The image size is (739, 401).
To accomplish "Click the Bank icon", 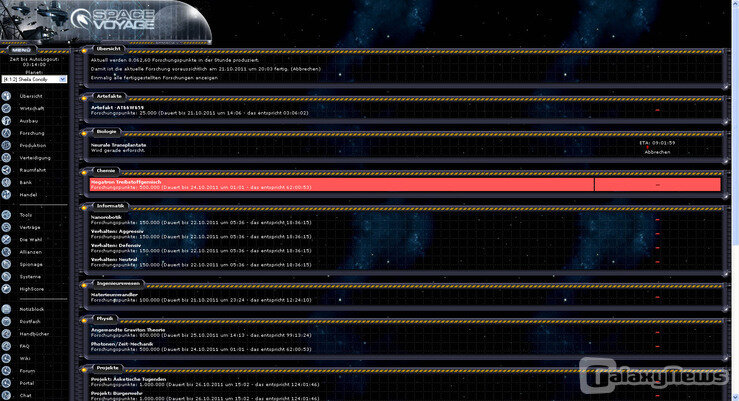I will (6, 182).
